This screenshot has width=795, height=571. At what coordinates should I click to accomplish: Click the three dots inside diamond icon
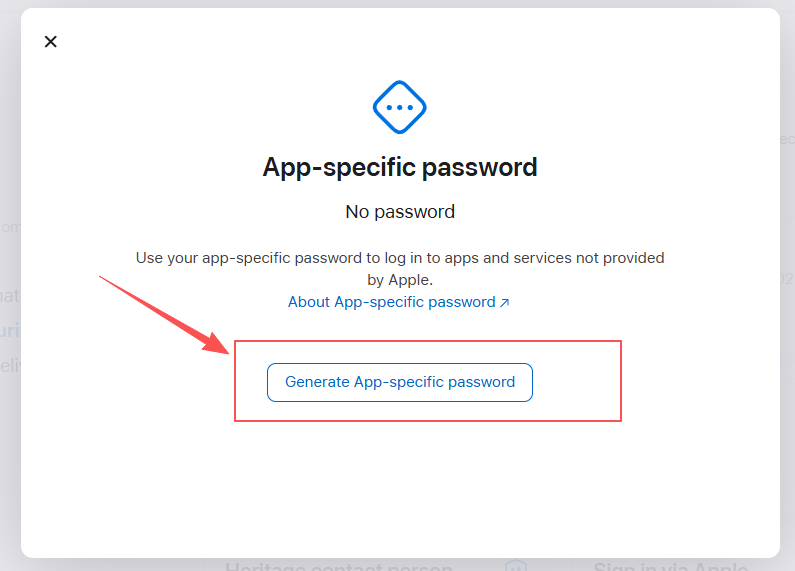coord(400,108)
